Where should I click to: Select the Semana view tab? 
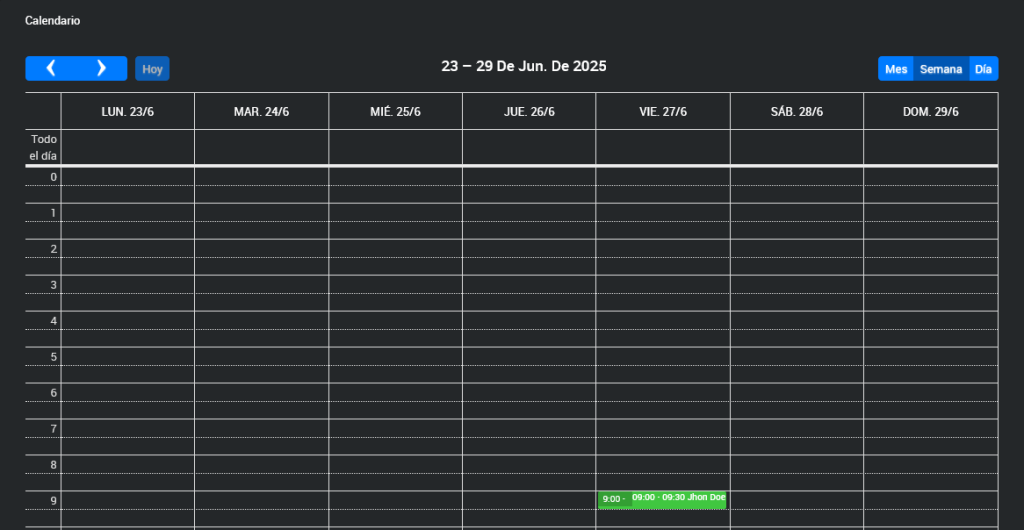(941, 69)
